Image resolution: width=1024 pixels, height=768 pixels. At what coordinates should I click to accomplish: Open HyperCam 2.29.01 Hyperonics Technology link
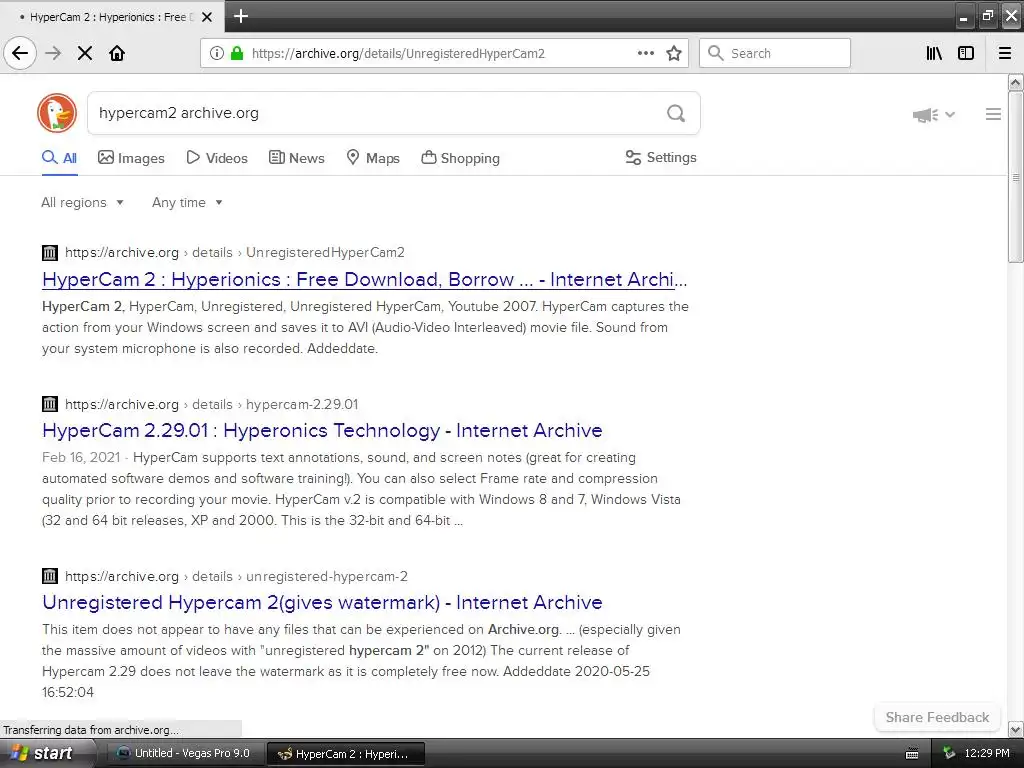coord(322,430)
